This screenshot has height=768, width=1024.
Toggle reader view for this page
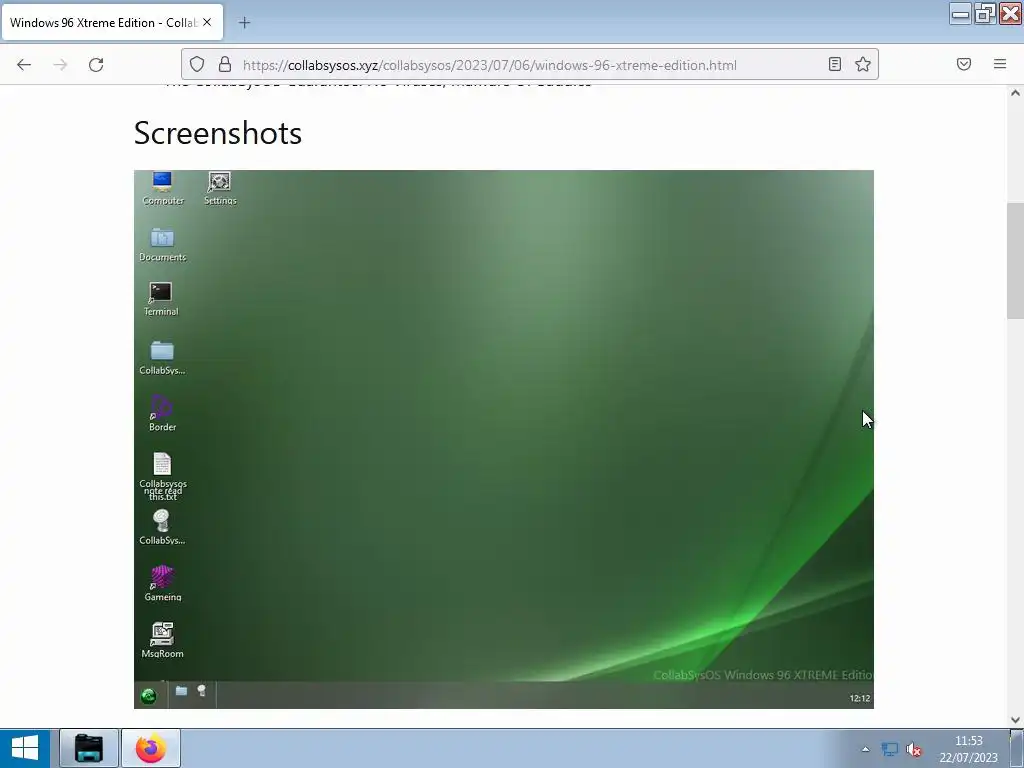(x=835, y=64)
